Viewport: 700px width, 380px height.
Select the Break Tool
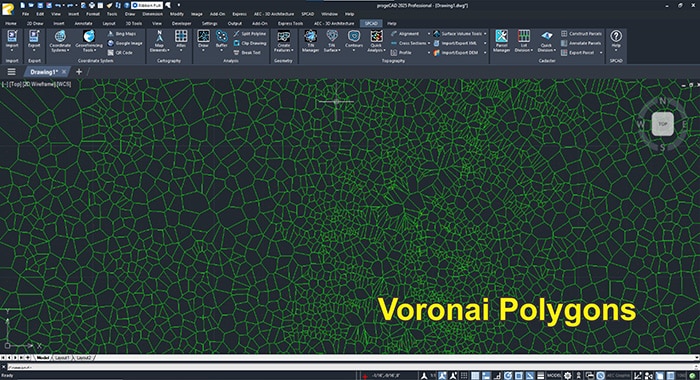[x=247, y=53]
